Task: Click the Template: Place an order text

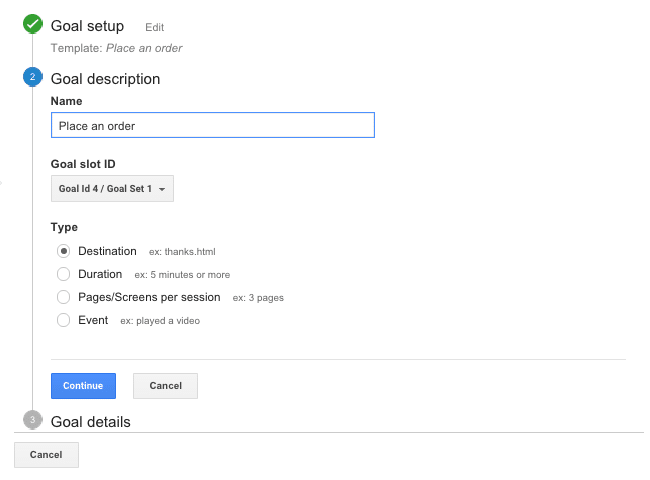Action: (x=116, y=48)
